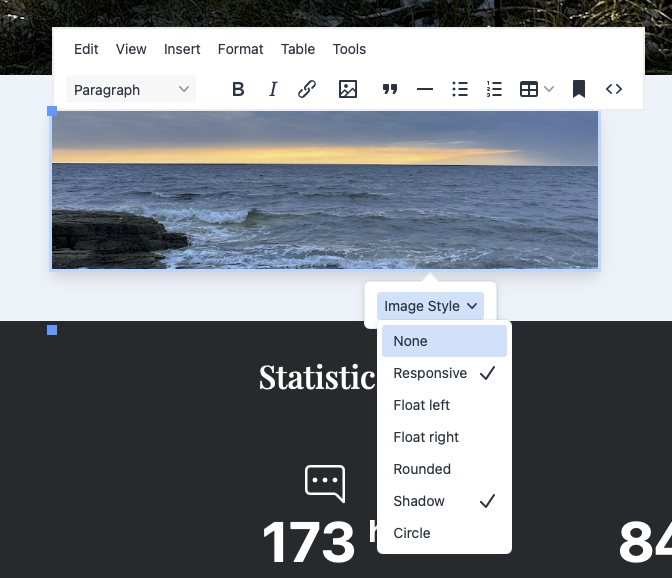The width and height of the screenshot is (672, 578).
Task: Expand the table insert dropdown
Action: click(537, 89)
